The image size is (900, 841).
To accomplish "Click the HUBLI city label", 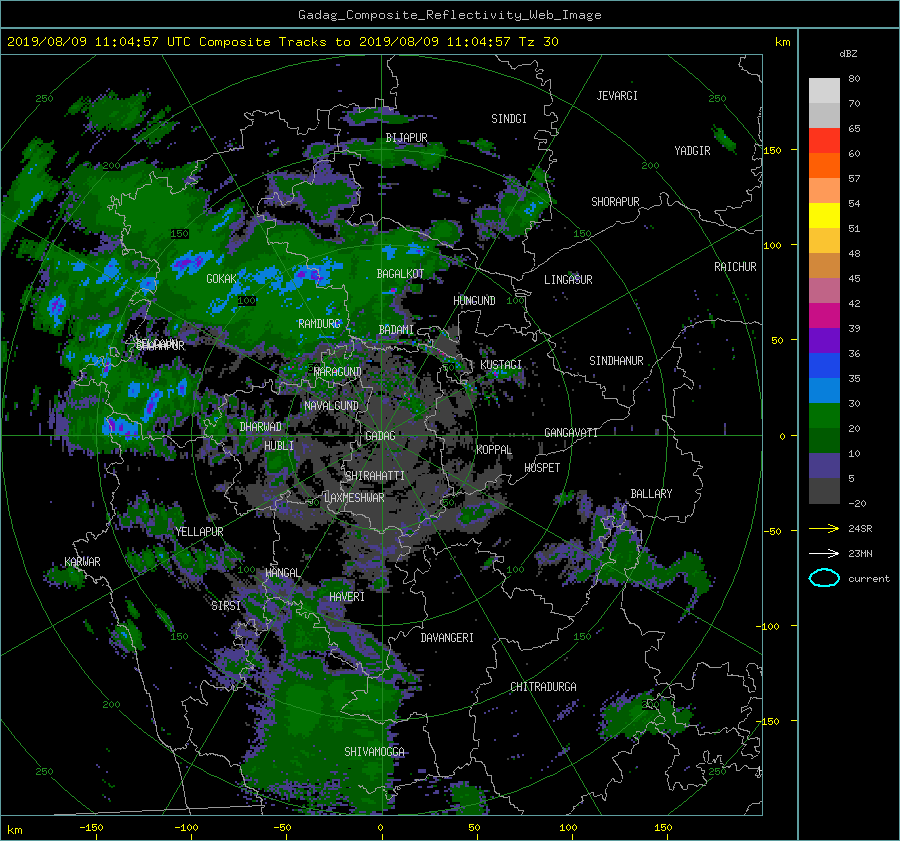I will pyautogui.click(x=279, y=446).
